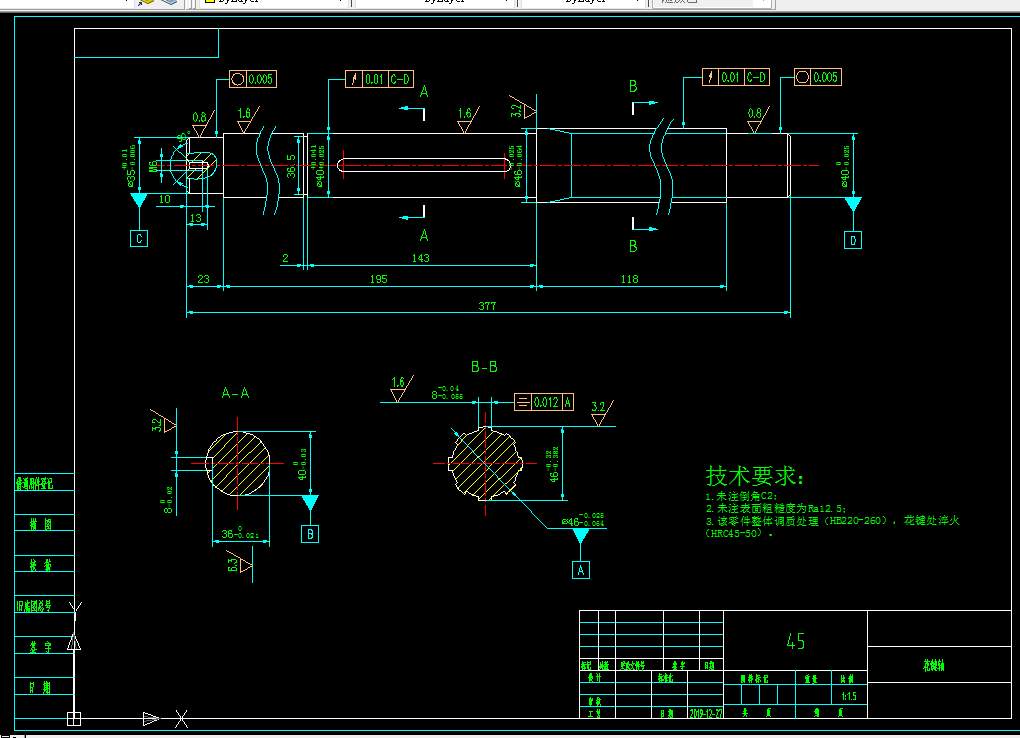Select the ø46 leader dimension in section B-B

pos(583,519)
